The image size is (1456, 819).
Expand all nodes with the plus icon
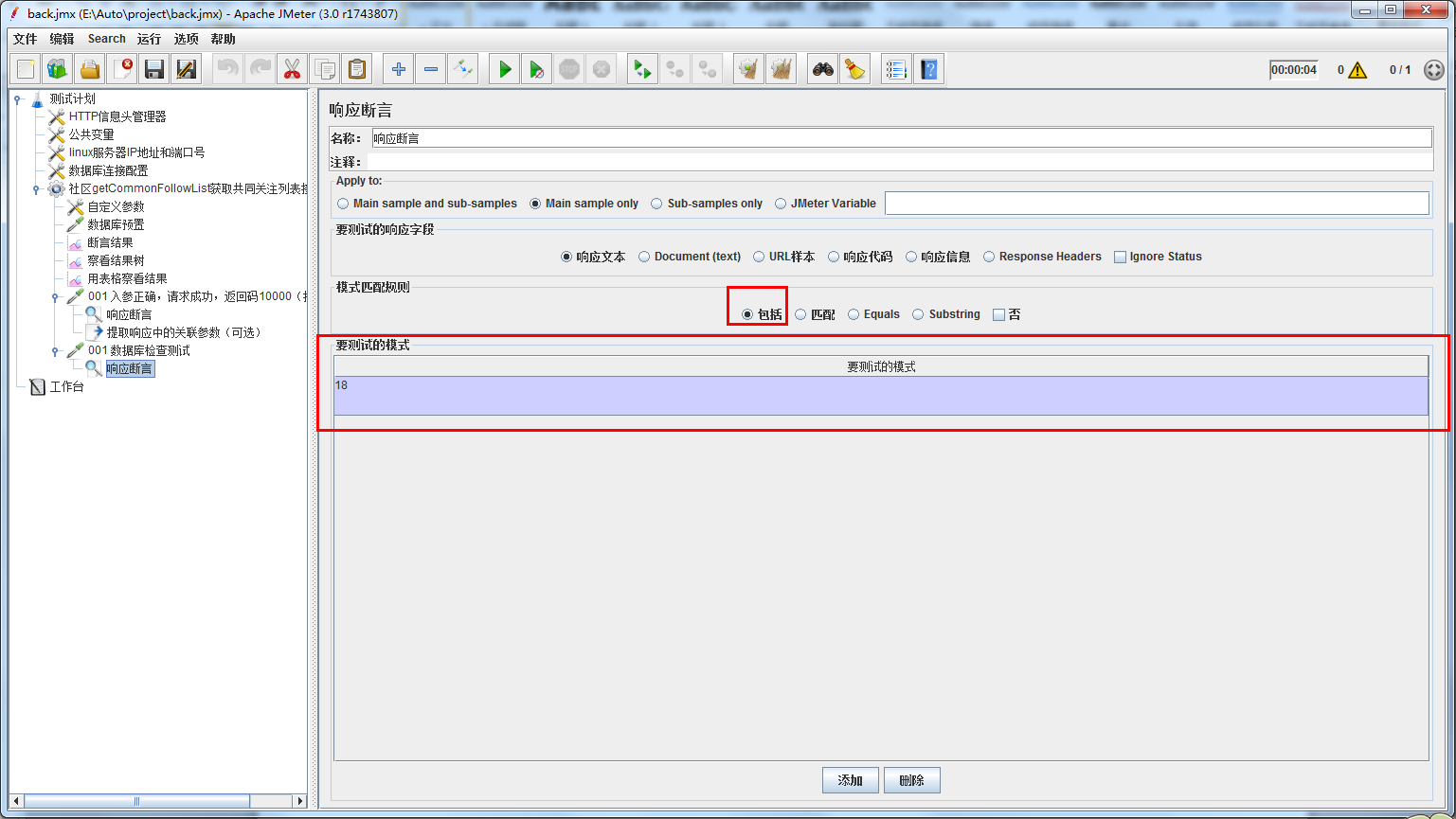(399, 69)
